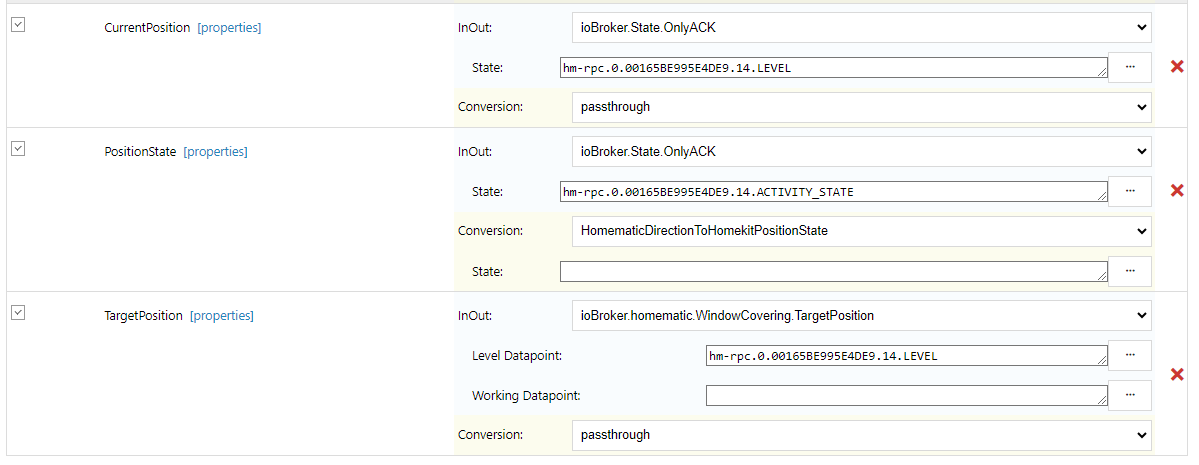The image size is (1199, 465).
Task: Open the TargetPosition passthrough conversion dropdown
Action: tap(861, 435)
